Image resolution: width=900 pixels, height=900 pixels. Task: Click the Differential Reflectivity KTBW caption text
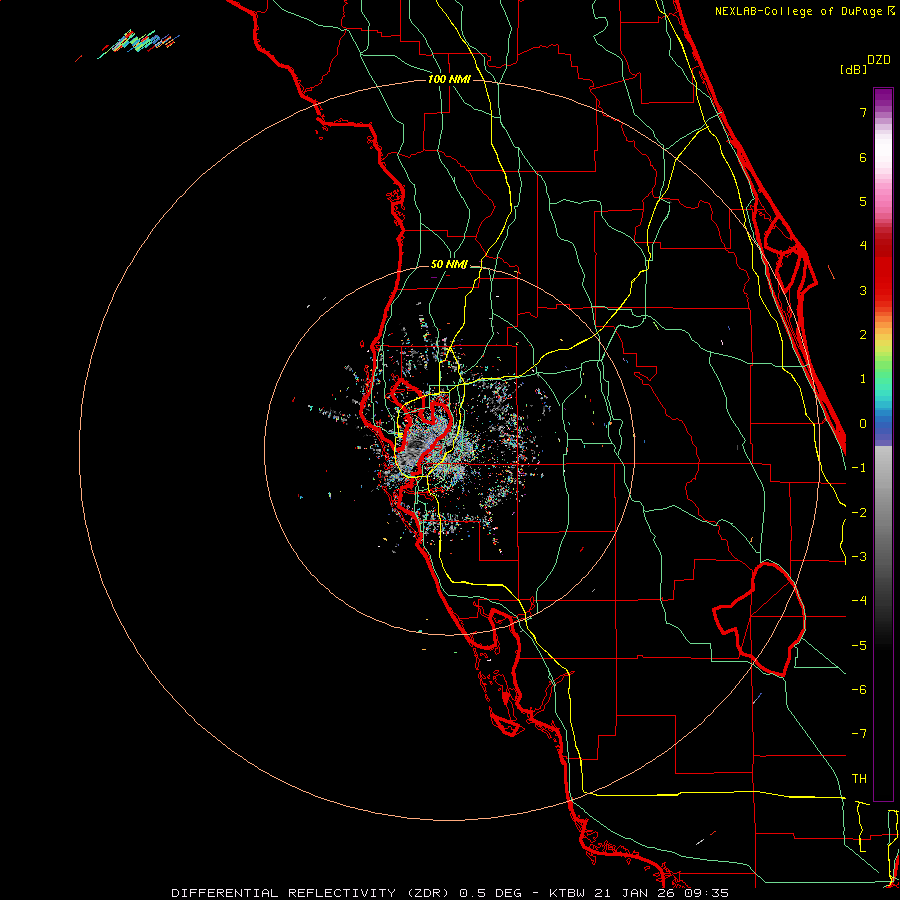click(450, 893)
